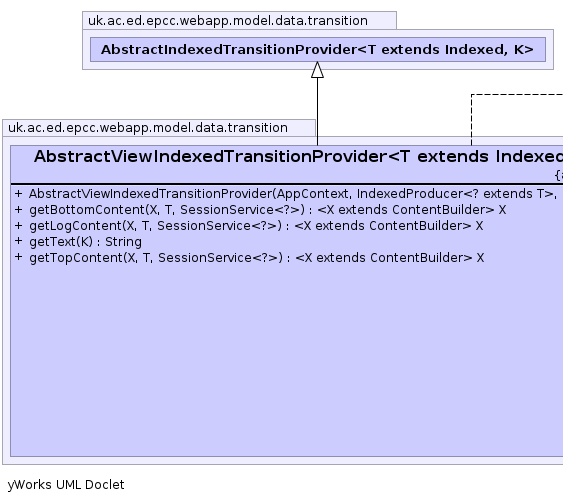The image size is (563, 502).
Task: Select the getText(K) : String method
Action: 85,242
